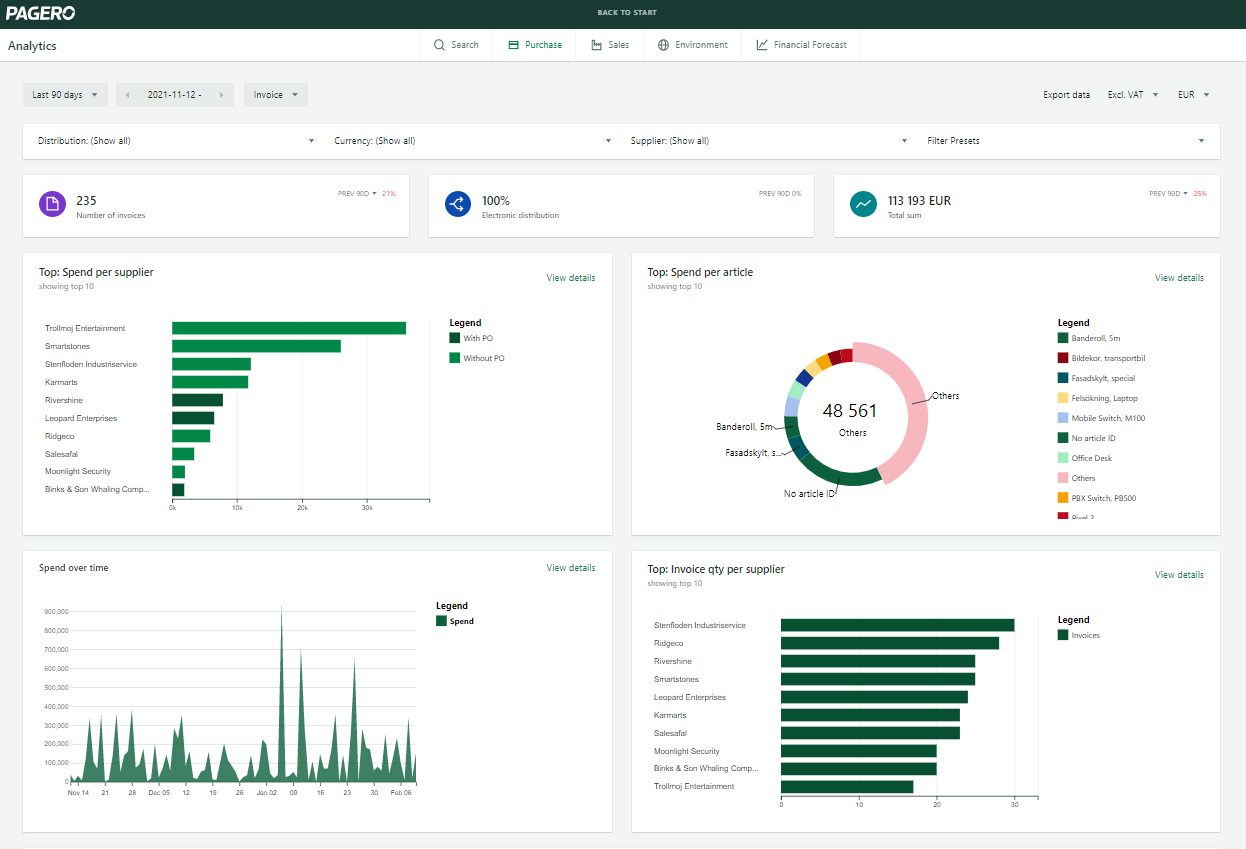The image size is (1246, 849).
Task: Select the Search icon in navigation bar
Action: click(438, 45)
